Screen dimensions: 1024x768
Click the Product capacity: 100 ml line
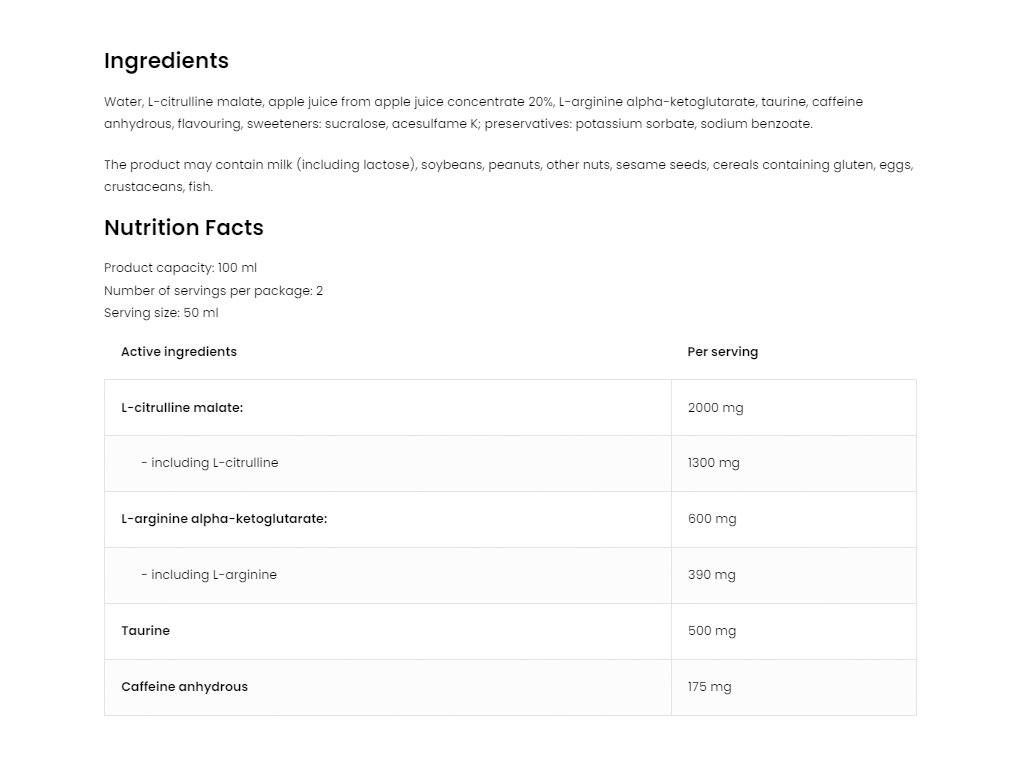[x=180, y=268]
